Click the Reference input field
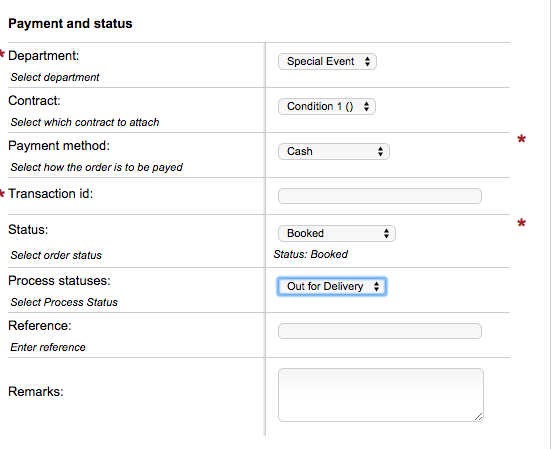 (380, 331)
